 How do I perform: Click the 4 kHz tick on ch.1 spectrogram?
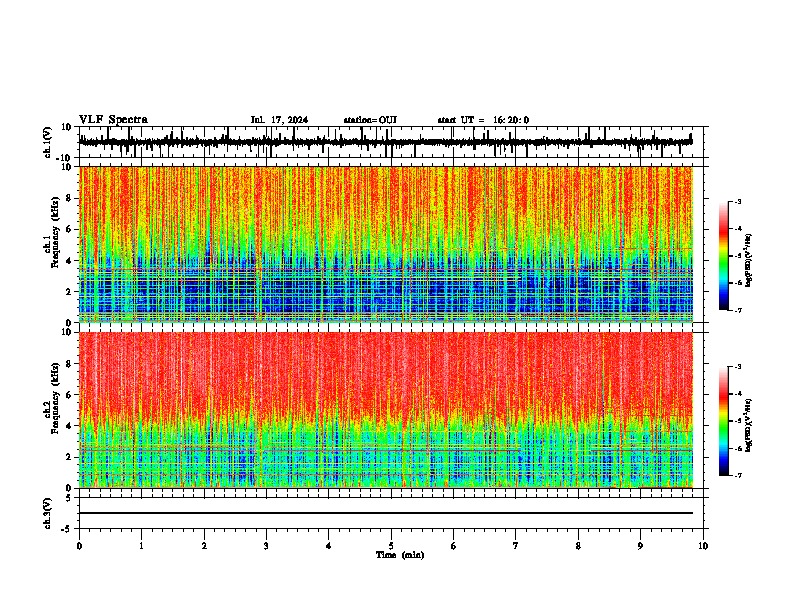[70, 261]
